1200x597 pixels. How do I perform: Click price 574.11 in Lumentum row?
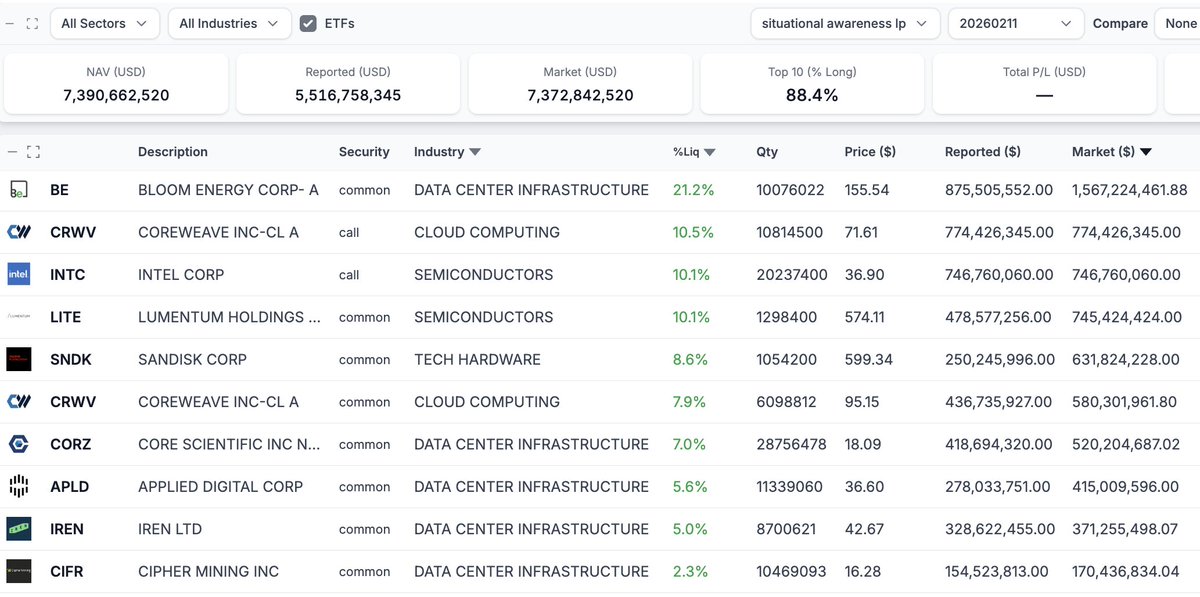tap(866, 317)
